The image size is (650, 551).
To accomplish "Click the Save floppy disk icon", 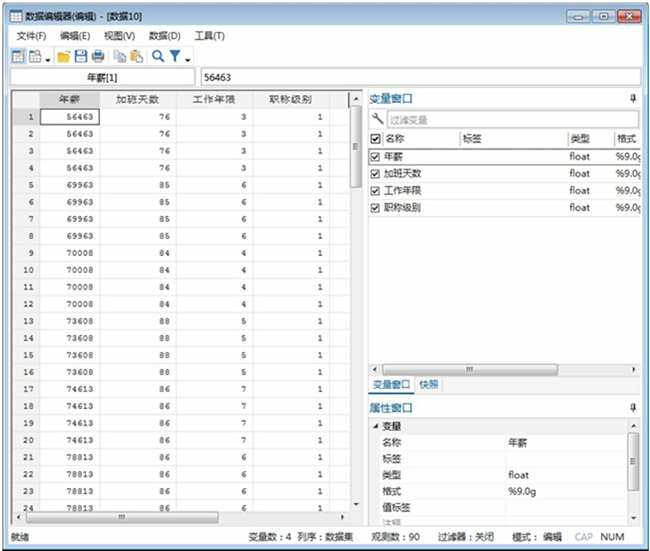I will pos(80,57).
